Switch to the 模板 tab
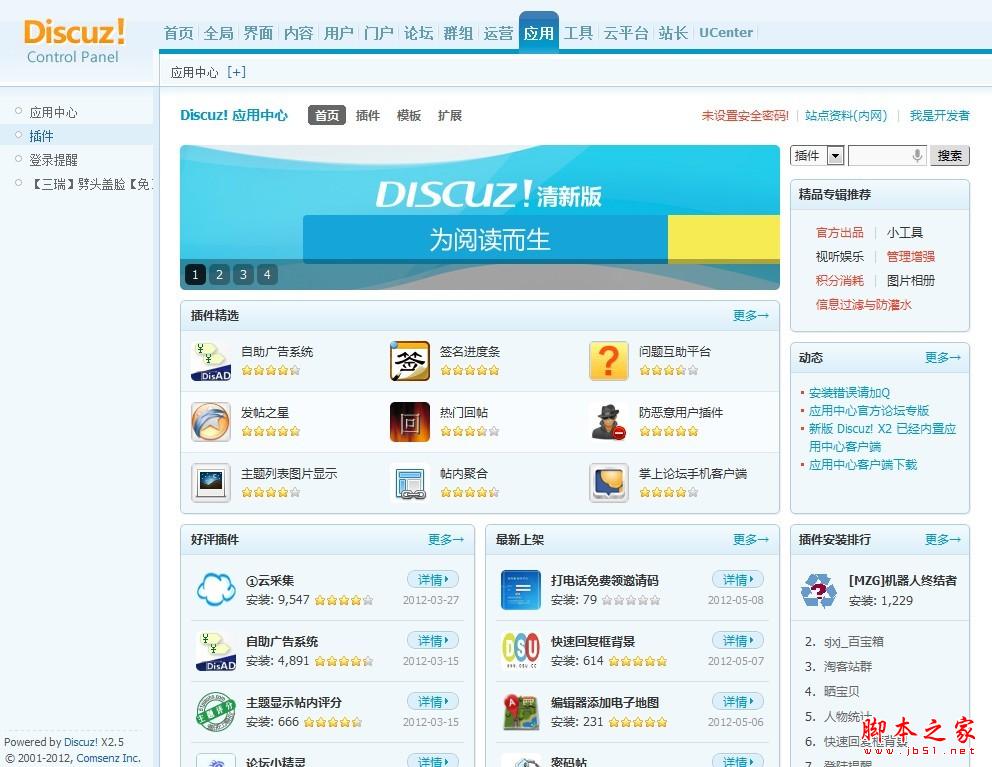992x767 pixels. (x=408, y=115)
